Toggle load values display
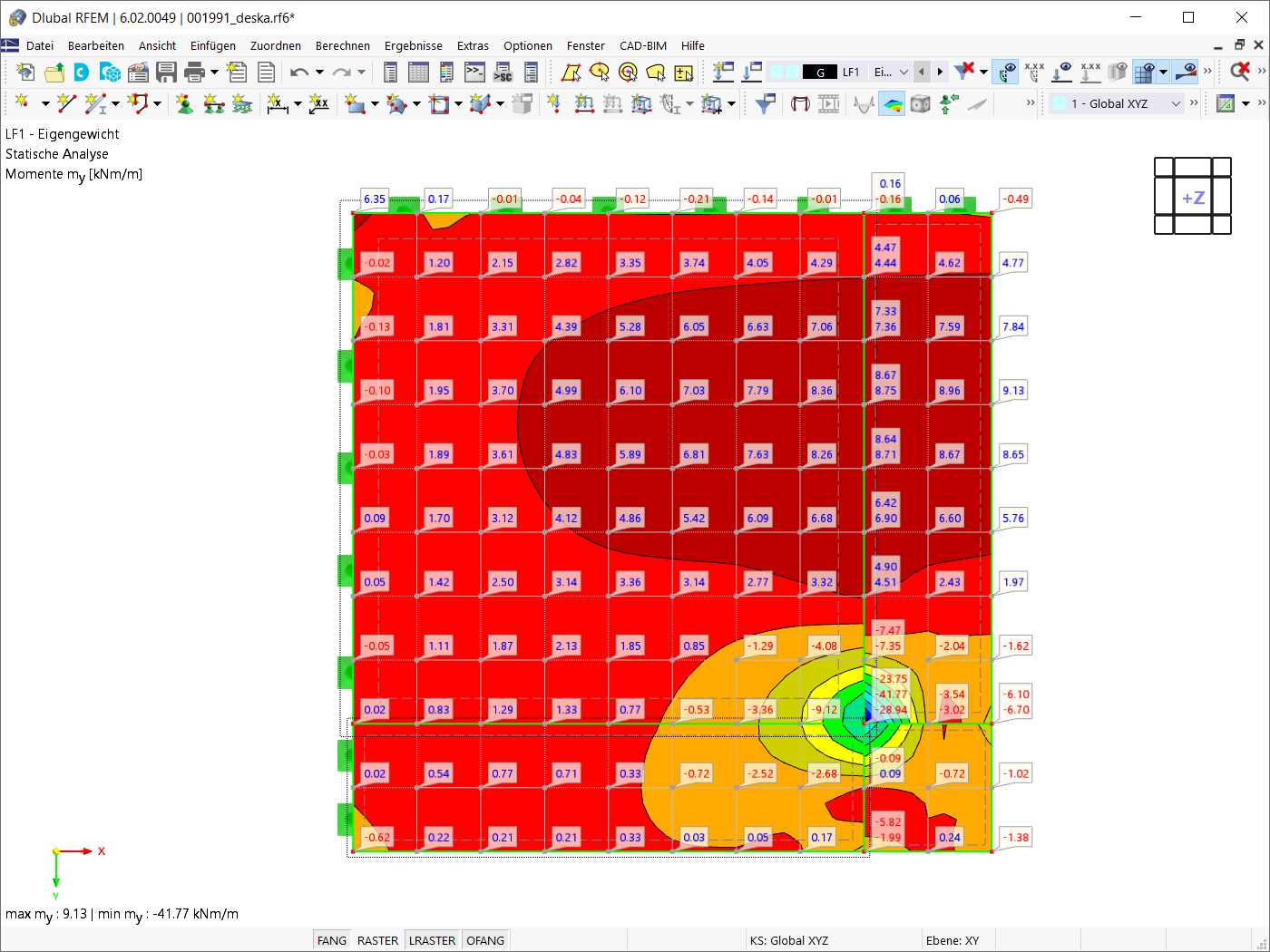Image resolution: width=1270 pixels, height=952 pixels. click(x=1089, y=72)
